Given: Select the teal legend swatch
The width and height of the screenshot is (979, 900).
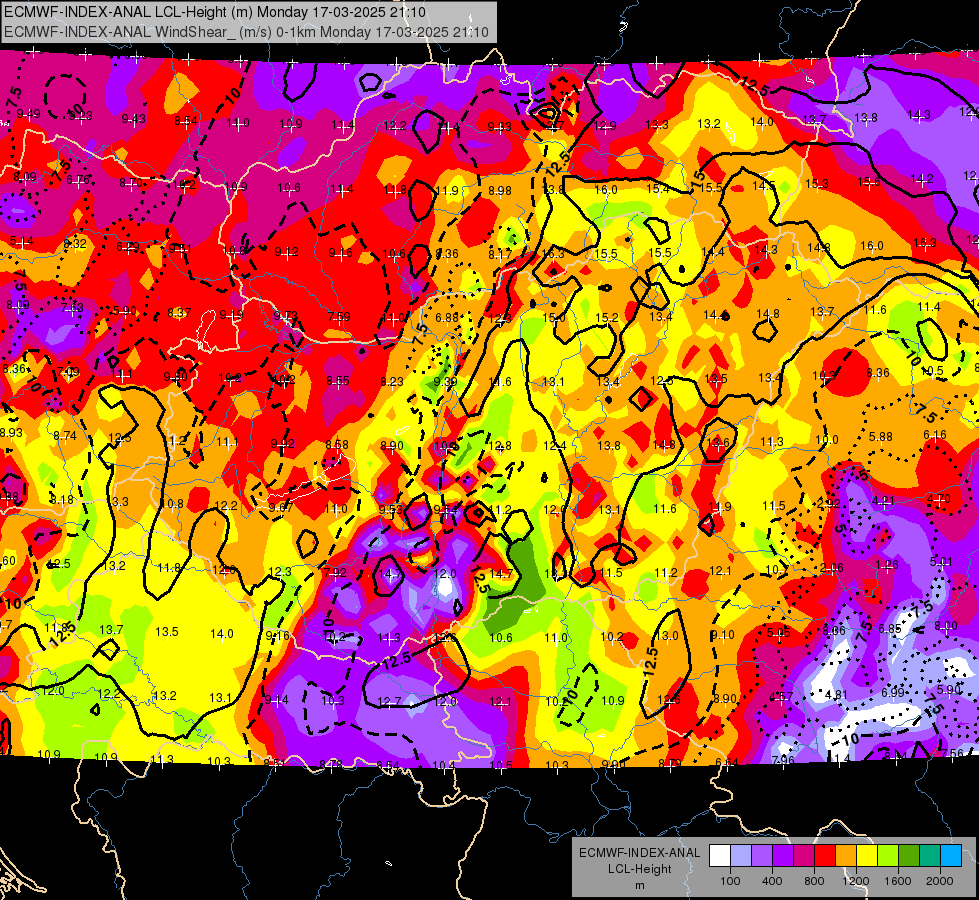Looking at the screenshot, I should (x=930, y=856).
